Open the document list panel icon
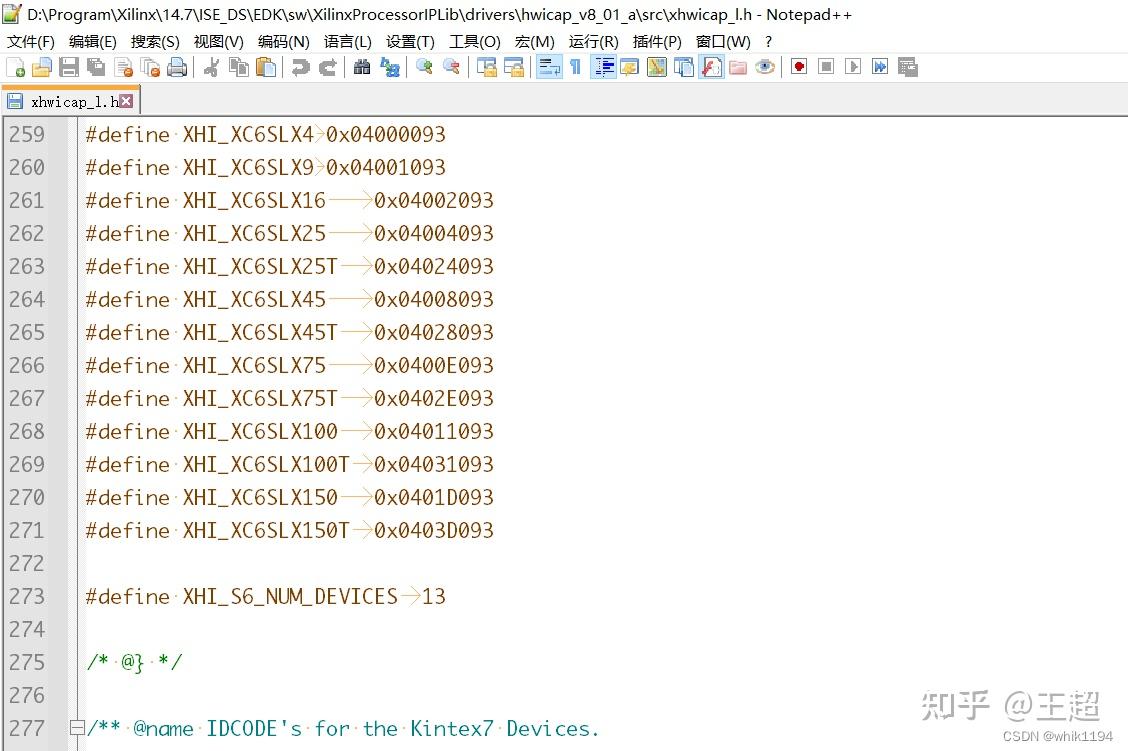The height and width of the screenshot is (751, 1128). point(684,68)
